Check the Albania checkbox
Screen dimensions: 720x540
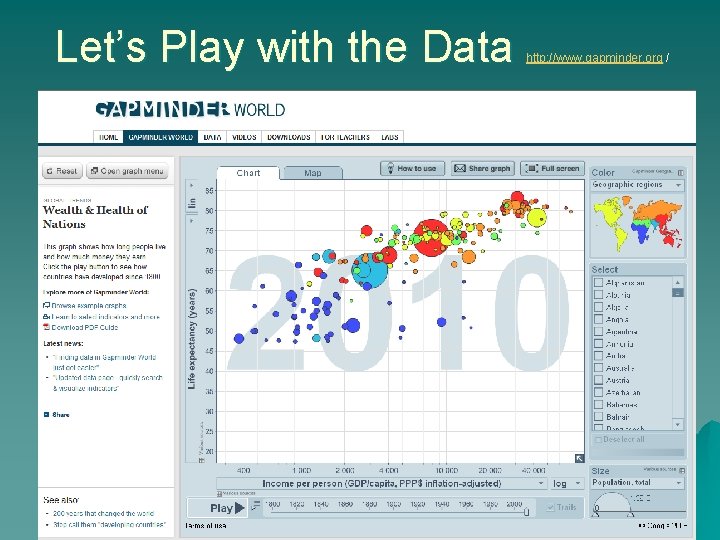point(598,295)
